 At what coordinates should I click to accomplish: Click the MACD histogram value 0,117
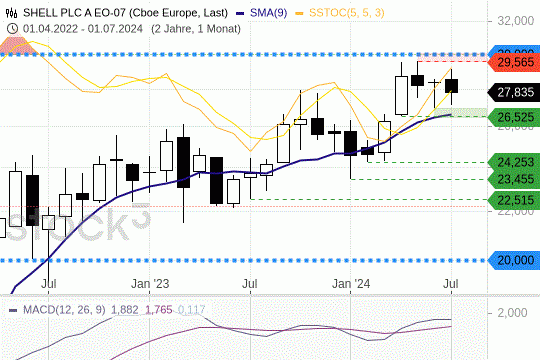tap(191, 310)
